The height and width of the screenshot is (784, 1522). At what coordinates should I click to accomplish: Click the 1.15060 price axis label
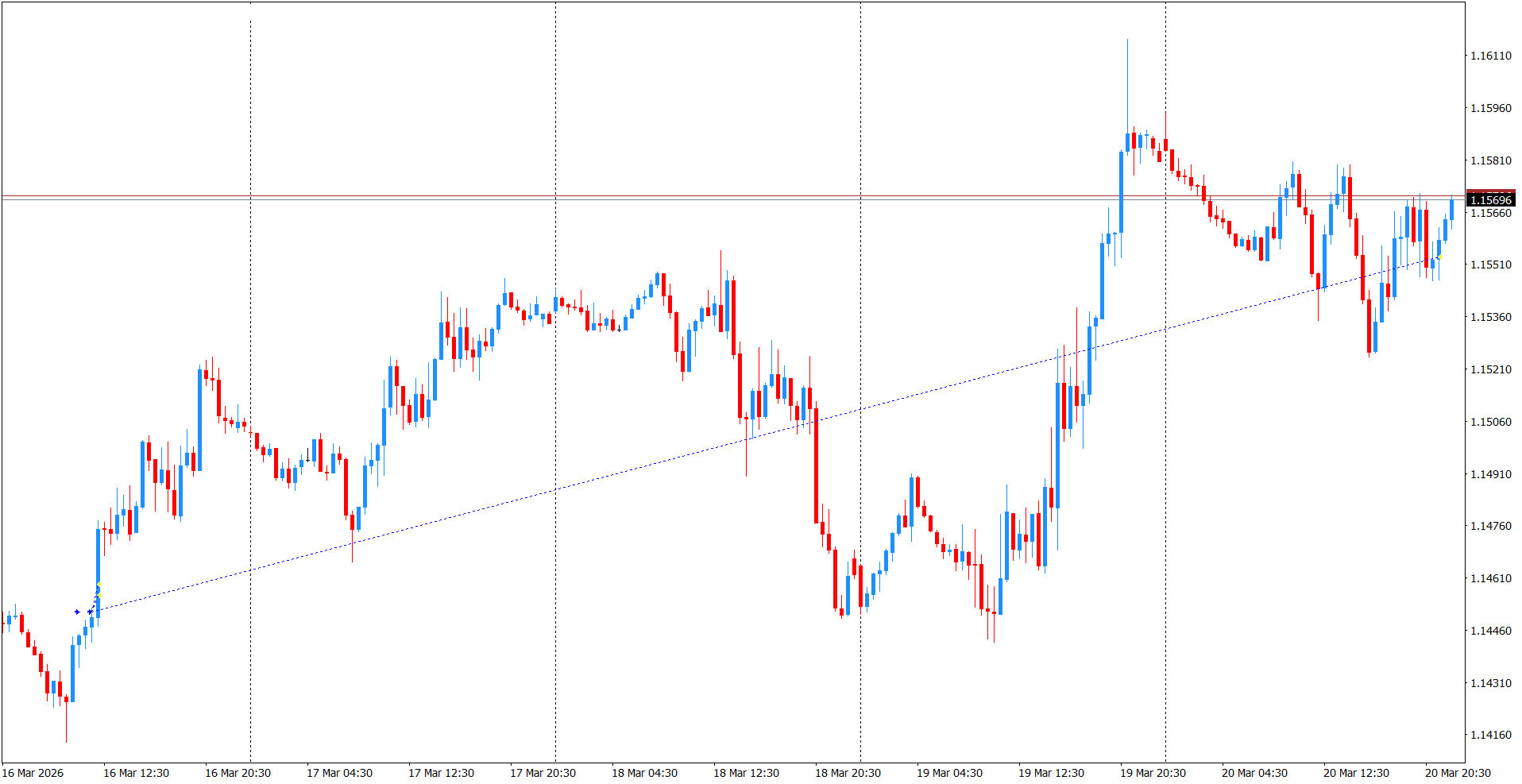[x=1491, y=422]
